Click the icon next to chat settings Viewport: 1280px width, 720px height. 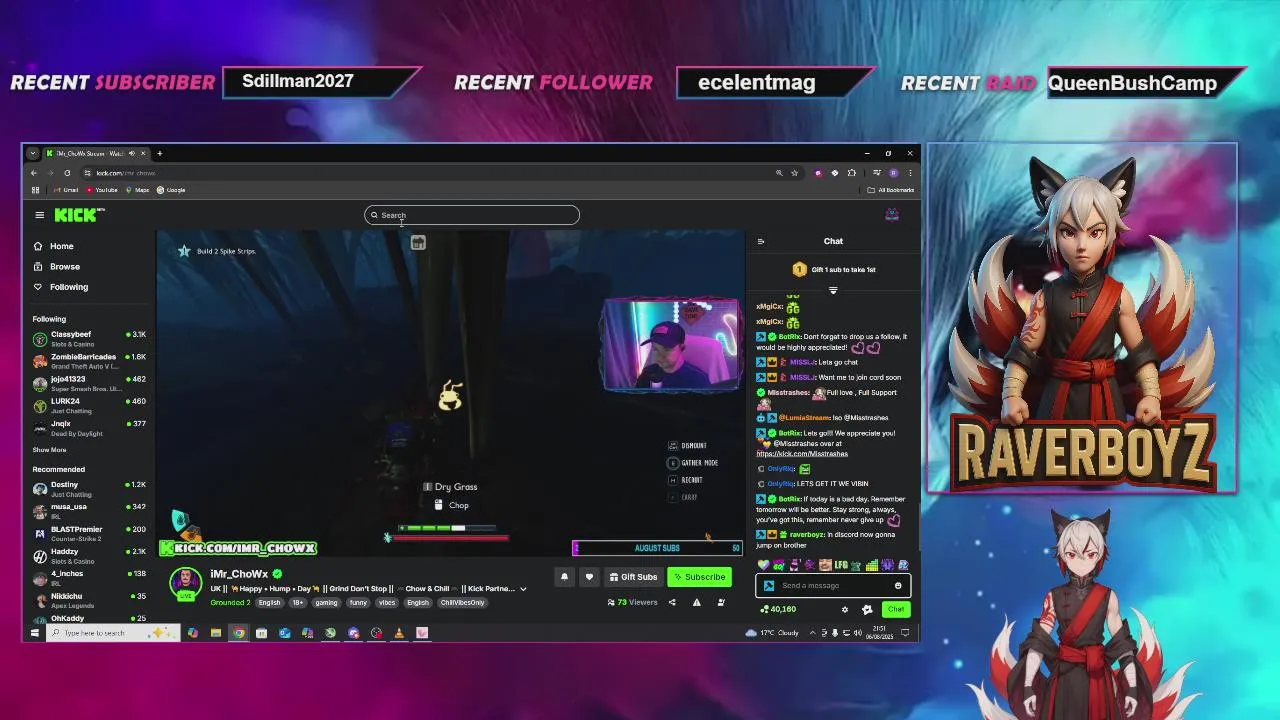pyautogui.click(x=867, y=609)
